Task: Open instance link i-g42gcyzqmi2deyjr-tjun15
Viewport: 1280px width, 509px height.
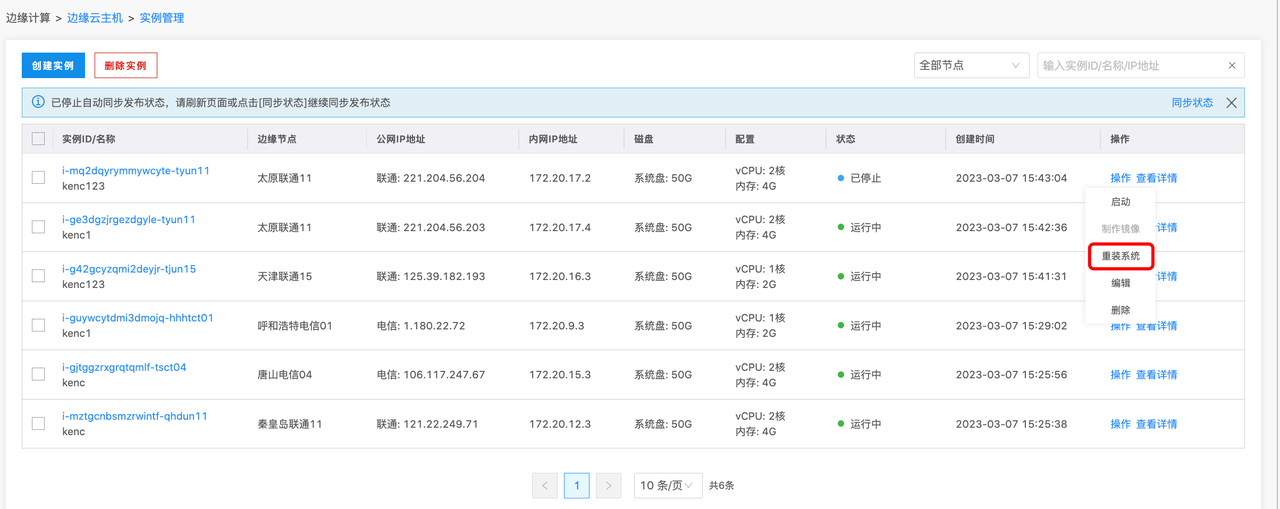Action: (129, 269)
